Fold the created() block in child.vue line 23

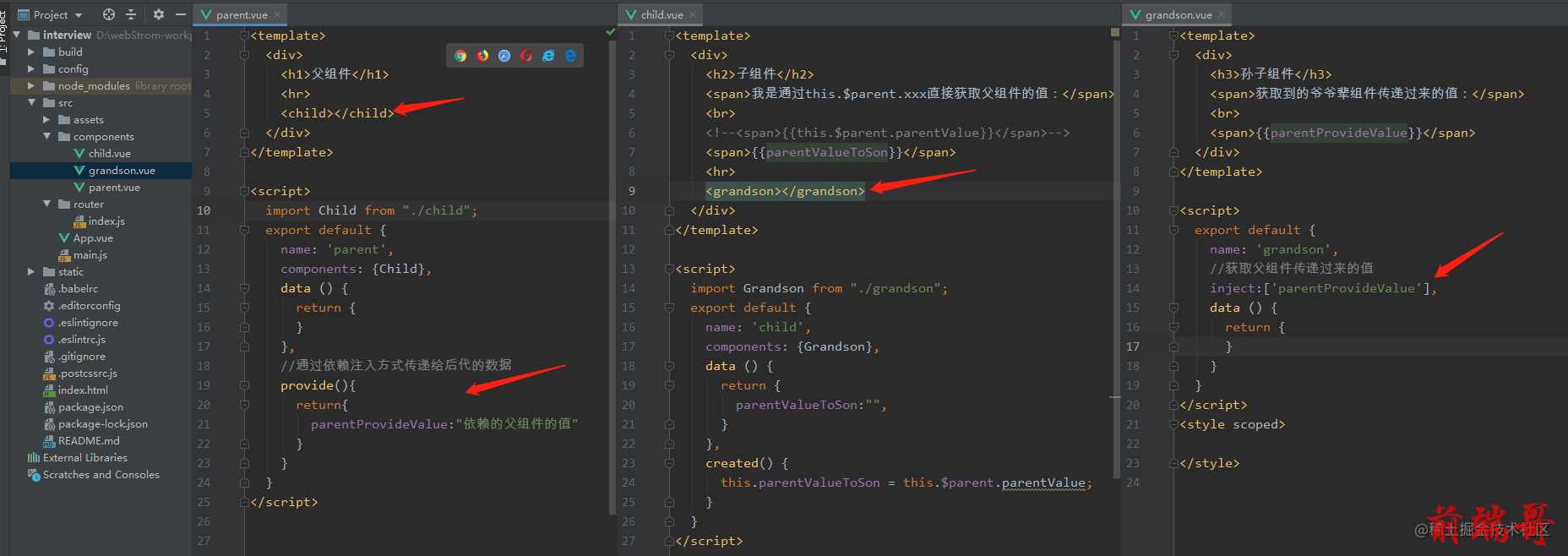[669, 463]
